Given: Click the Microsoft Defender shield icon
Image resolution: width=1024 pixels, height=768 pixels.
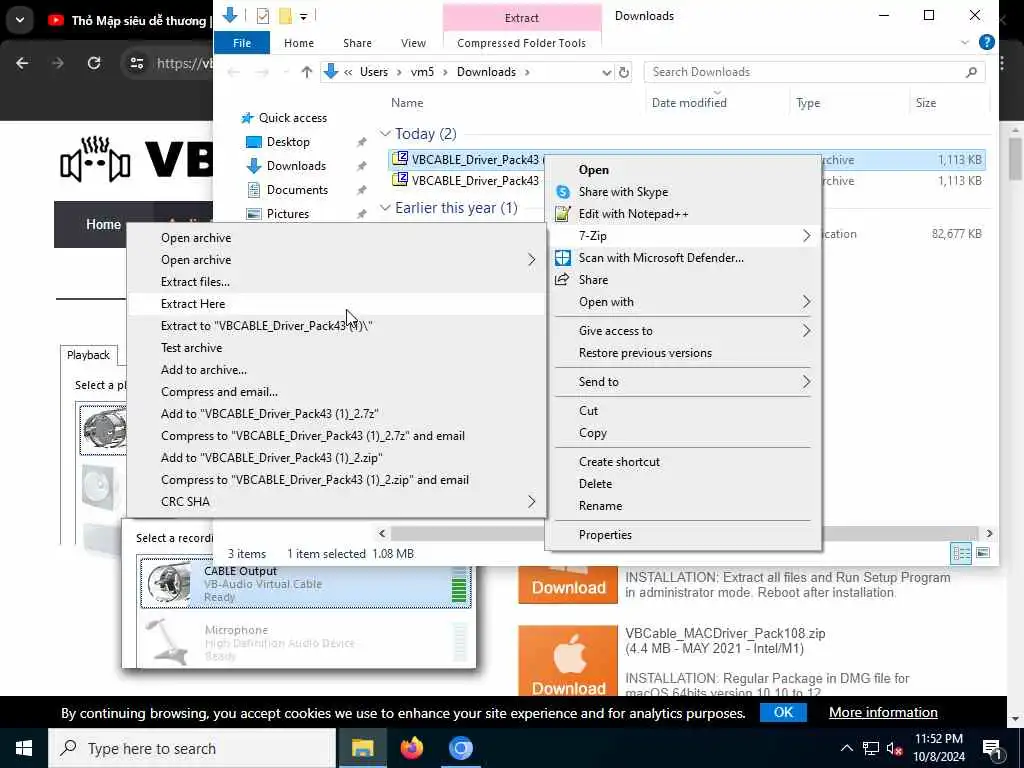Looking at the screenshot, I should coord(562,258).
